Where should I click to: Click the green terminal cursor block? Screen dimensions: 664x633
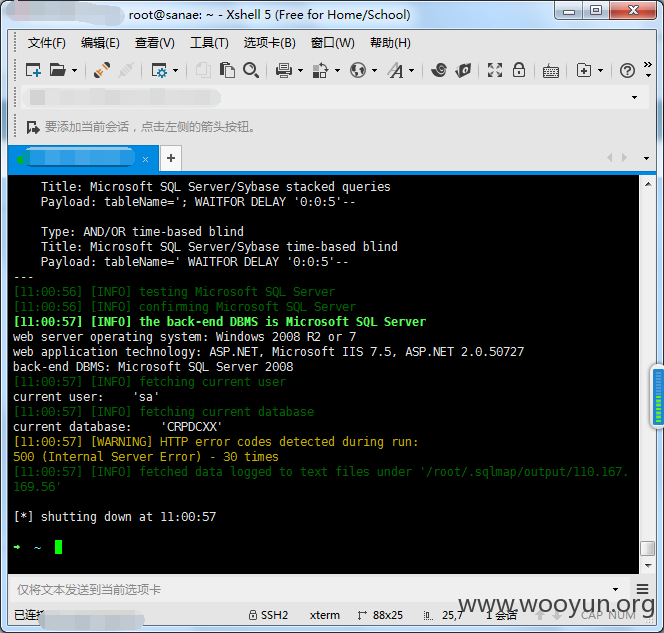pos(58,547)
